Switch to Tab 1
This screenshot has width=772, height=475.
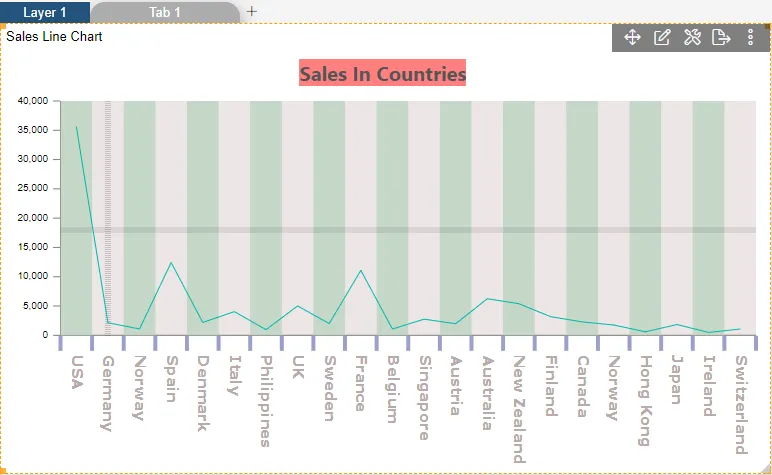coord(165,12)
